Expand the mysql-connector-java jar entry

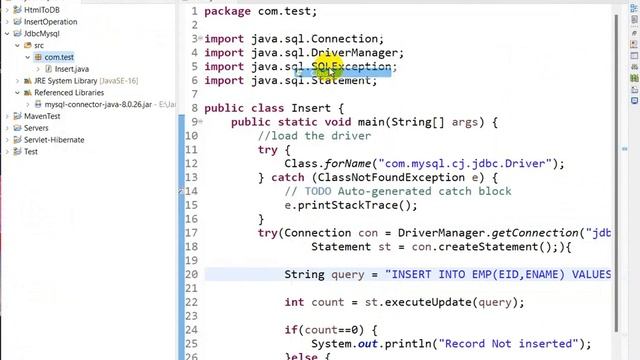(27, 104)
